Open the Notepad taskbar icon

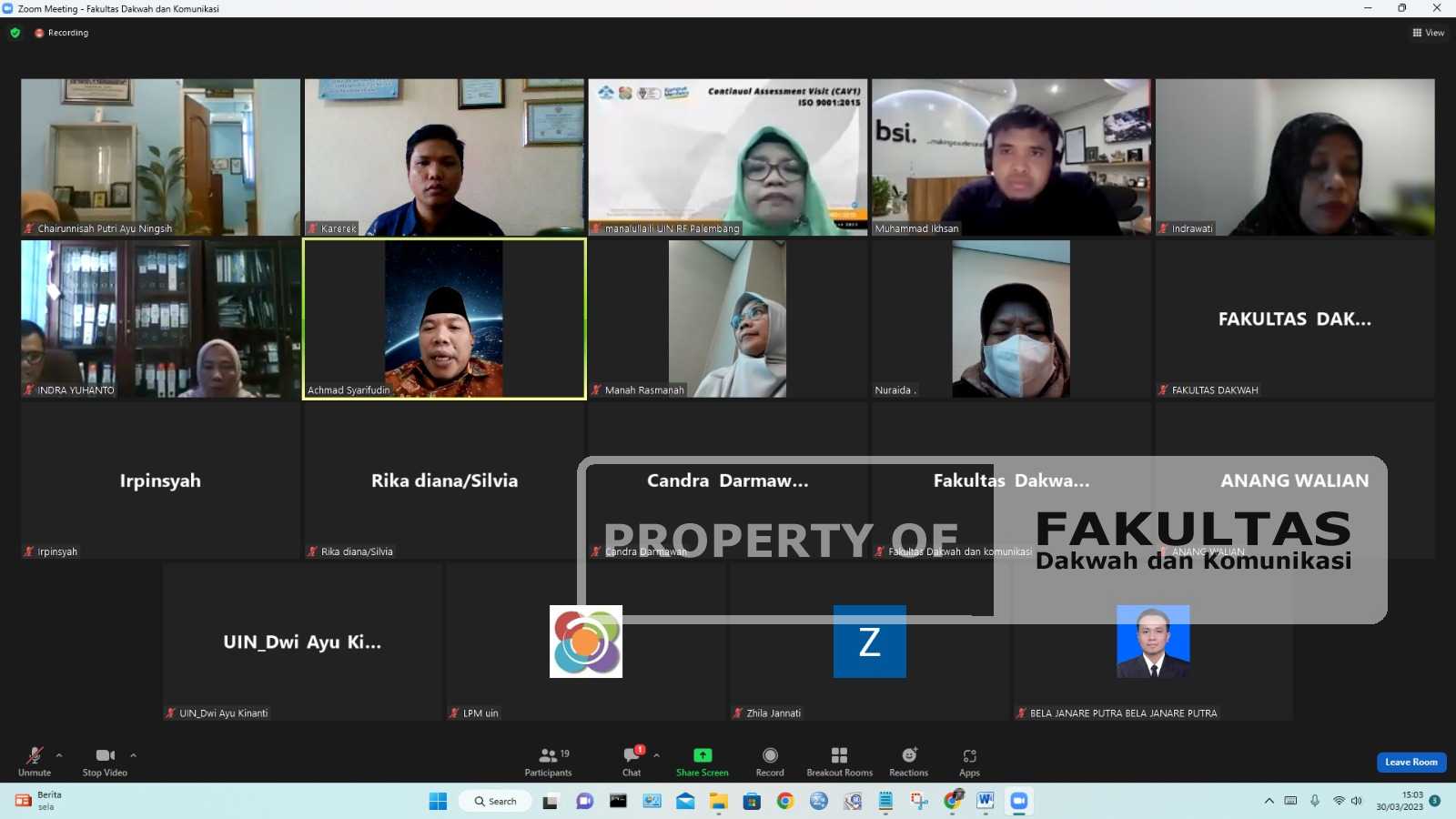tap(885, 801)
